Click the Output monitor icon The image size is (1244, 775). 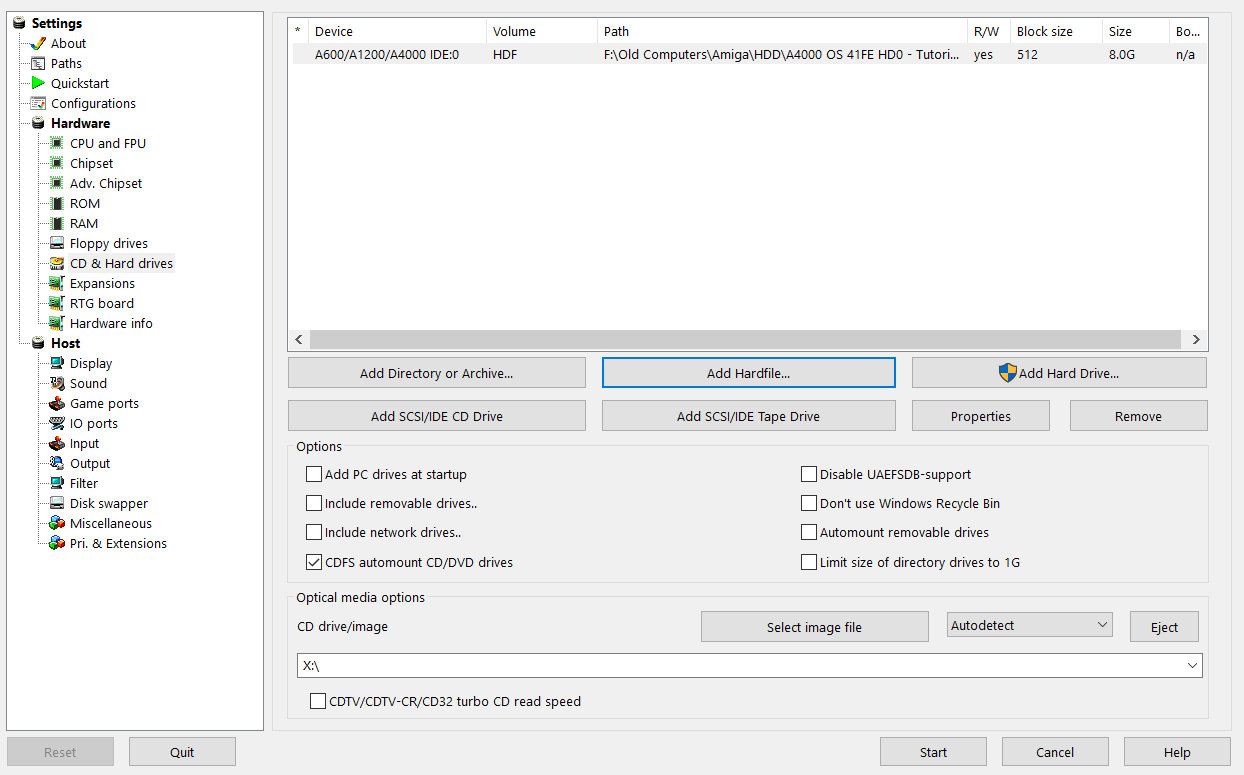[57, 463]
